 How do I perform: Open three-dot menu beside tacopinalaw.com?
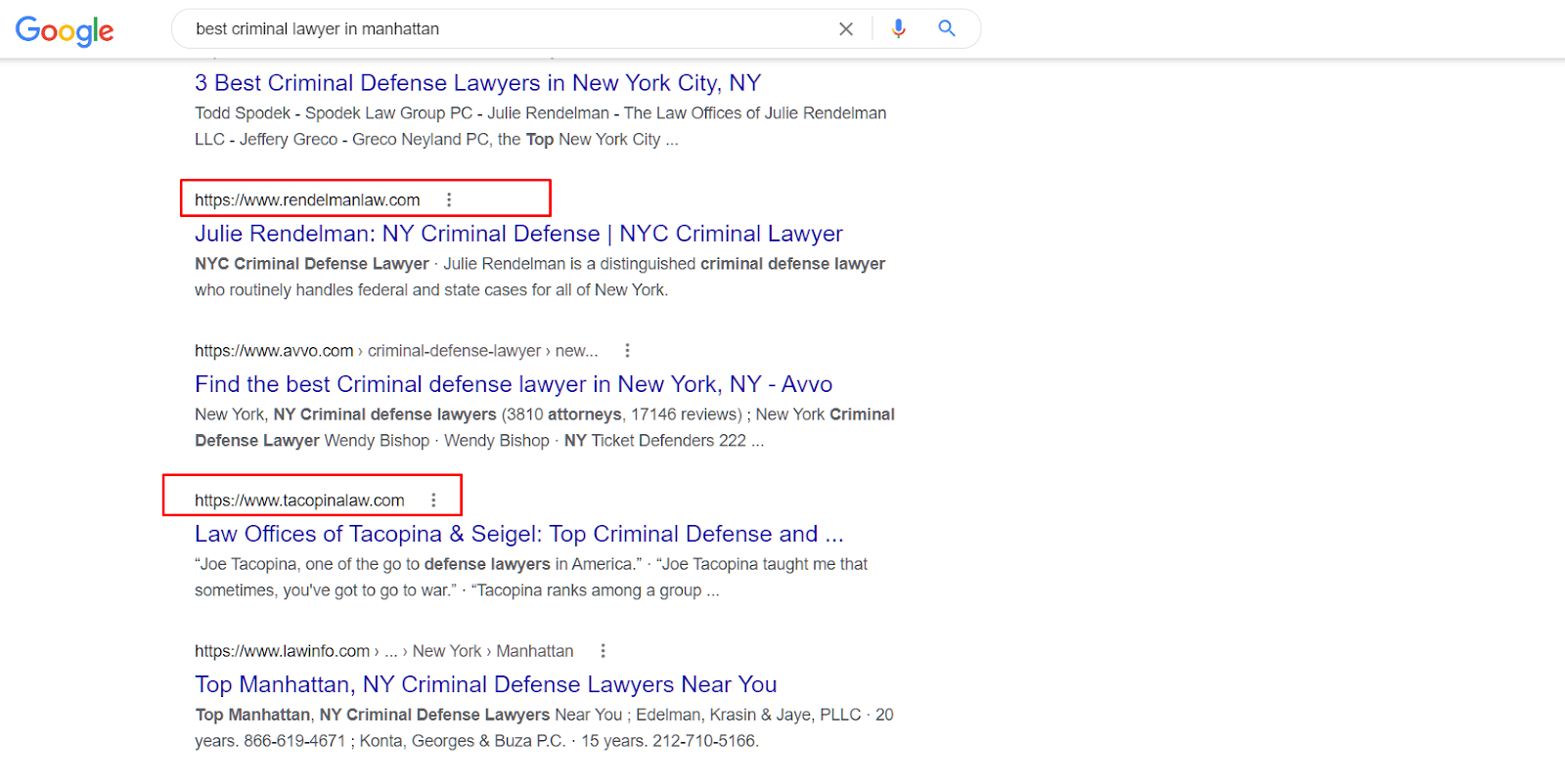[x=433, y=501]
